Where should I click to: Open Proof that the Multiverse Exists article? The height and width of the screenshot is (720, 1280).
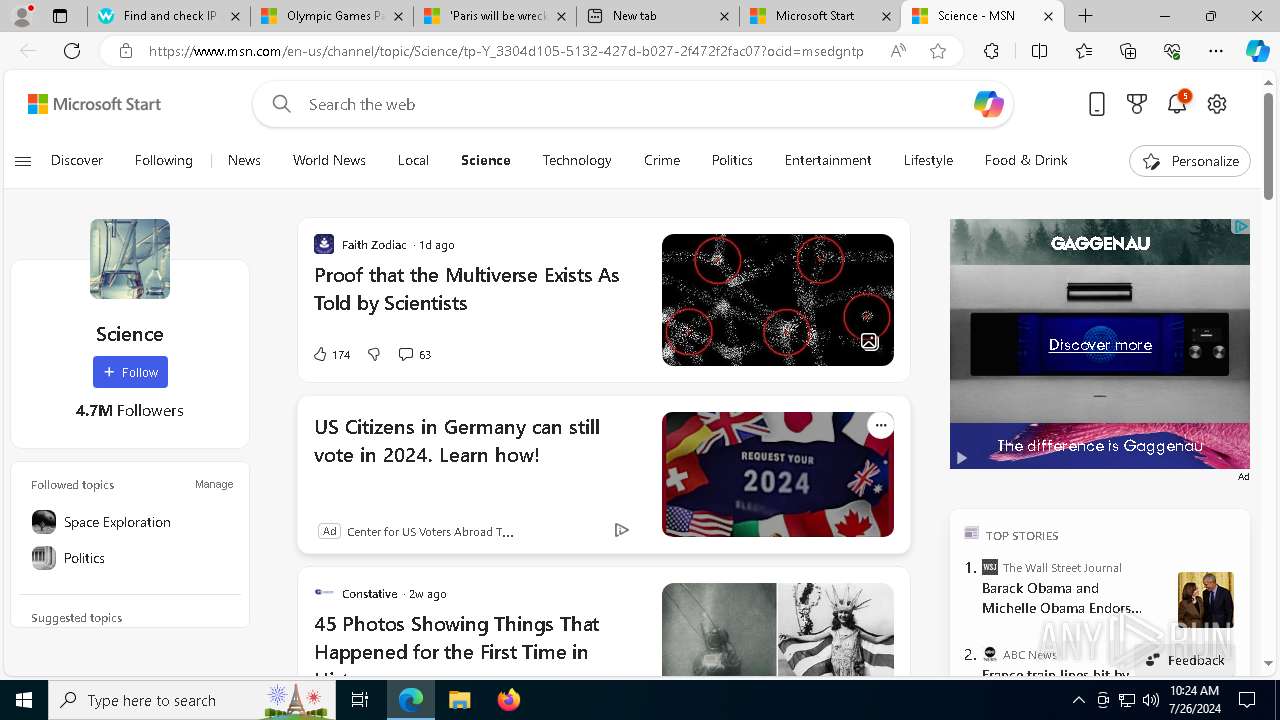(467, 289)
